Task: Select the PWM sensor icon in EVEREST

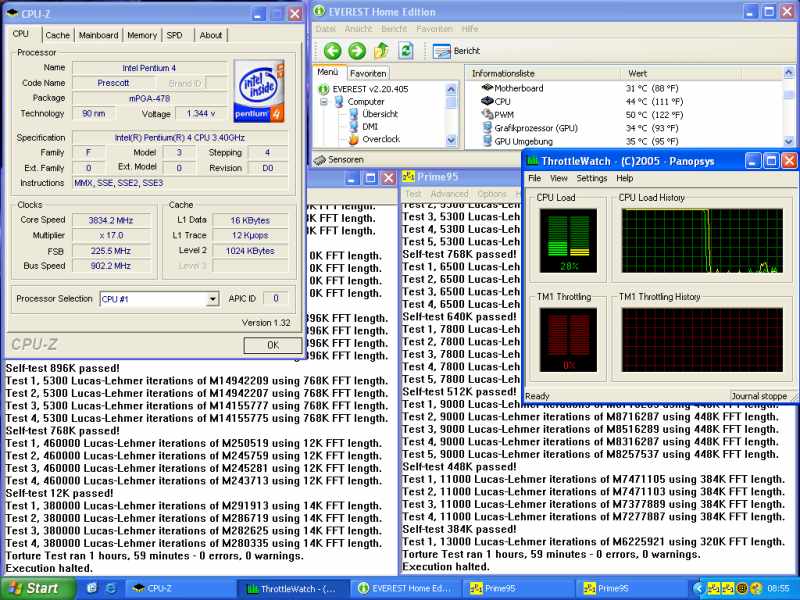Action: click(x=487, y=114)
